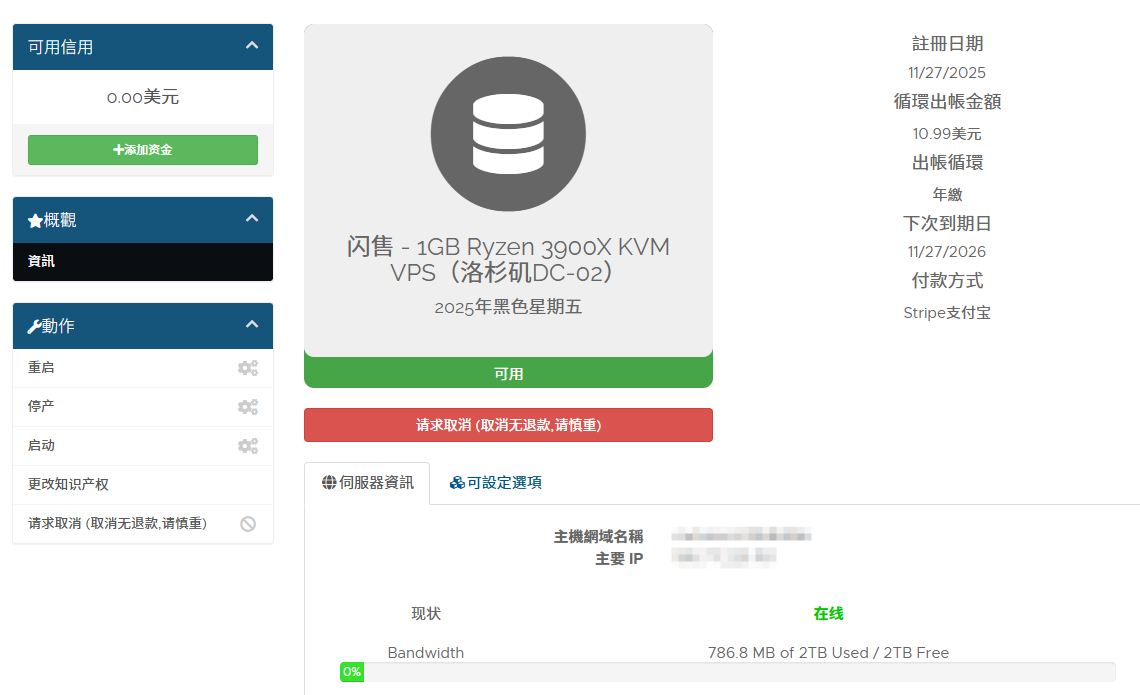The width and height of the screenshot is (1140, 695).
Task: Open the 伺服器資訊 tab
Action: [x=367, y=483]
